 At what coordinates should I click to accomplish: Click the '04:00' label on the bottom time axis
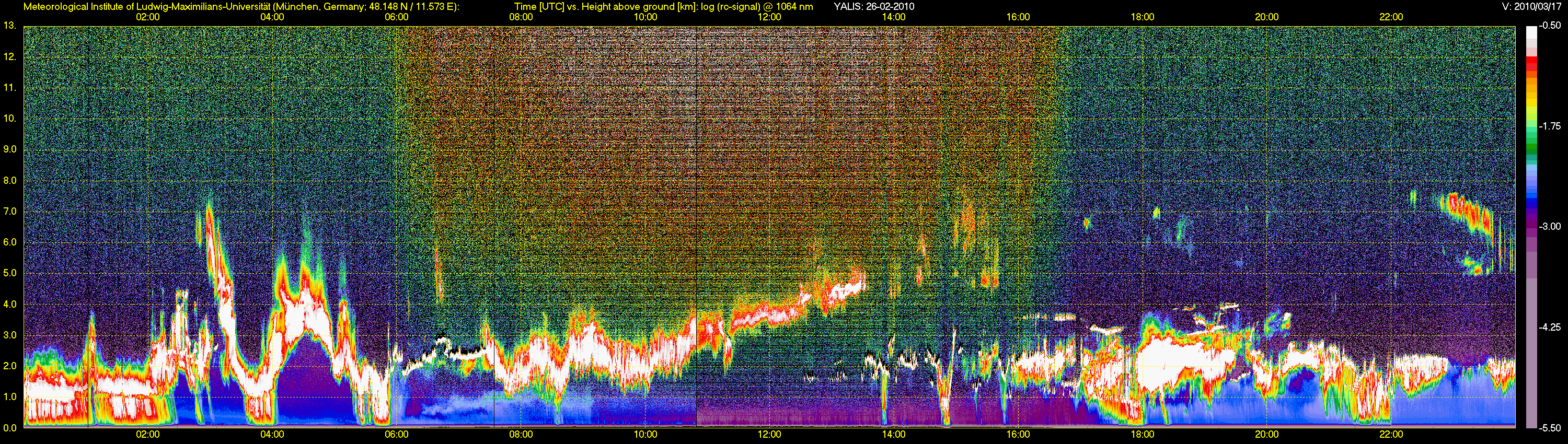click(272, 434)
